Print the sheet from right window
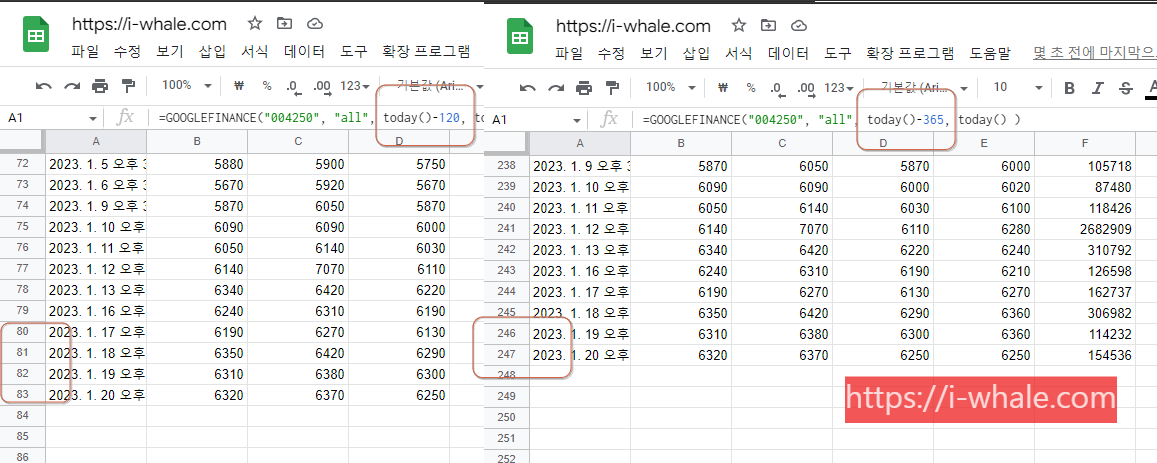The height and width of the screenshot is (463, 1157). 584,89
